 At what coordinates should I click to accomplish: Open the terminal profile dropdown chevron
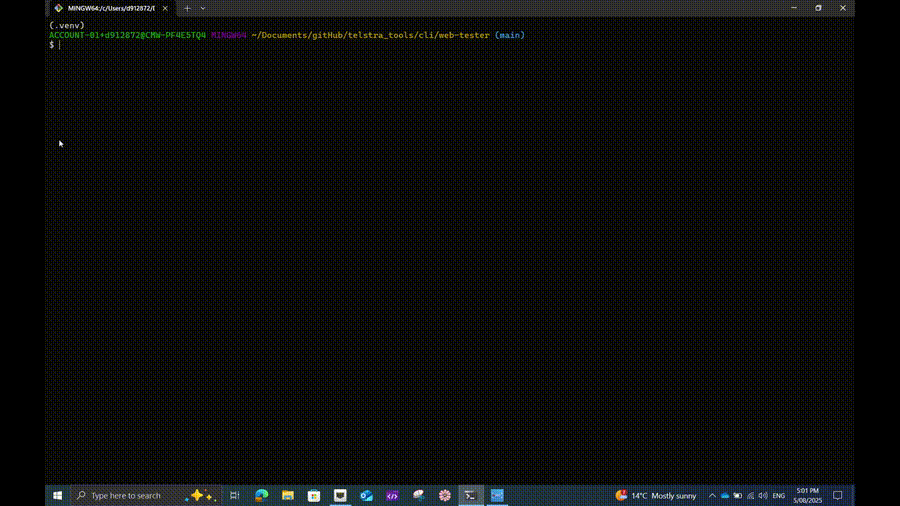[203, 9]
